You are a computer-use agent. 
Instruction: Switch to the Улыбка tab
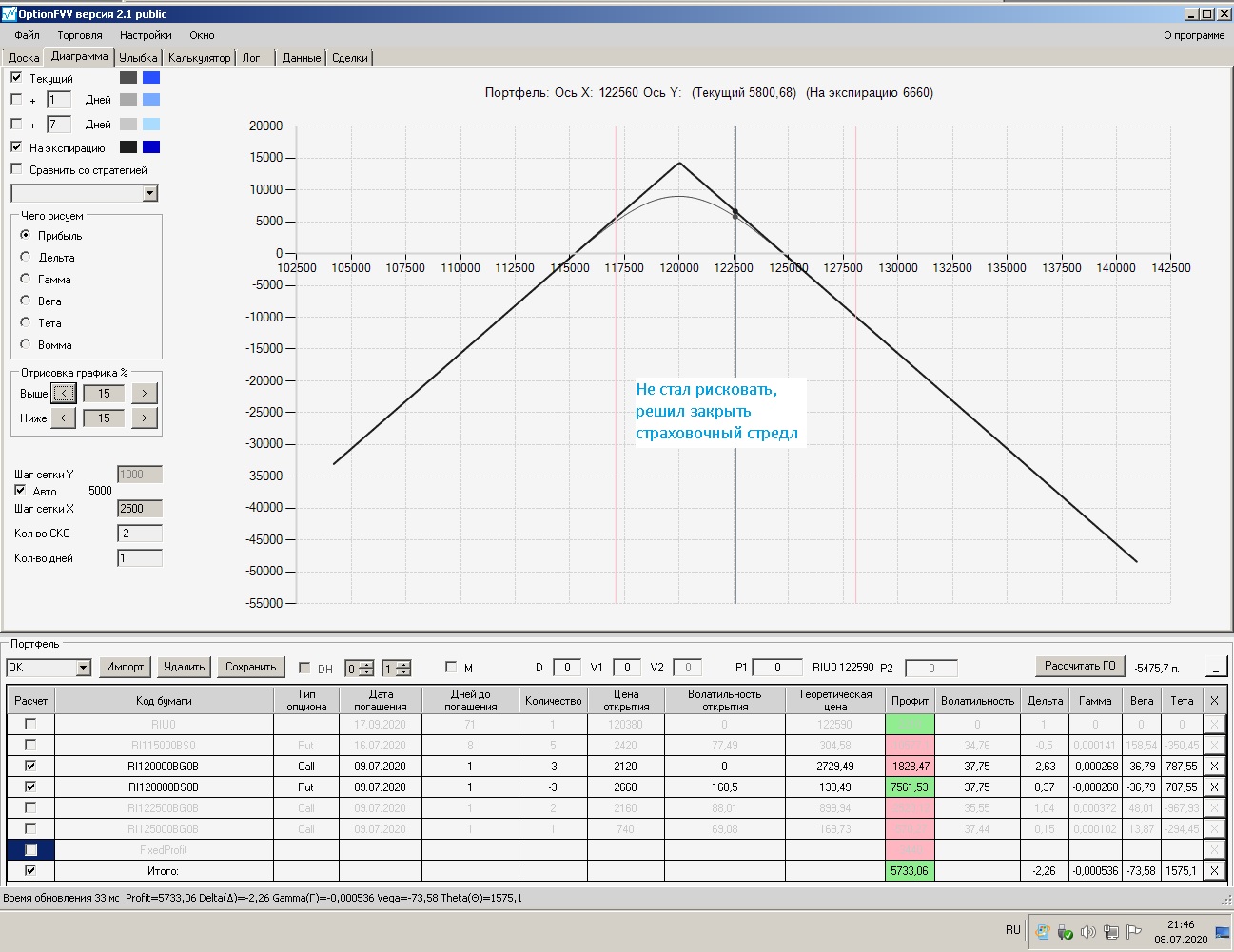tap(138, 58)
